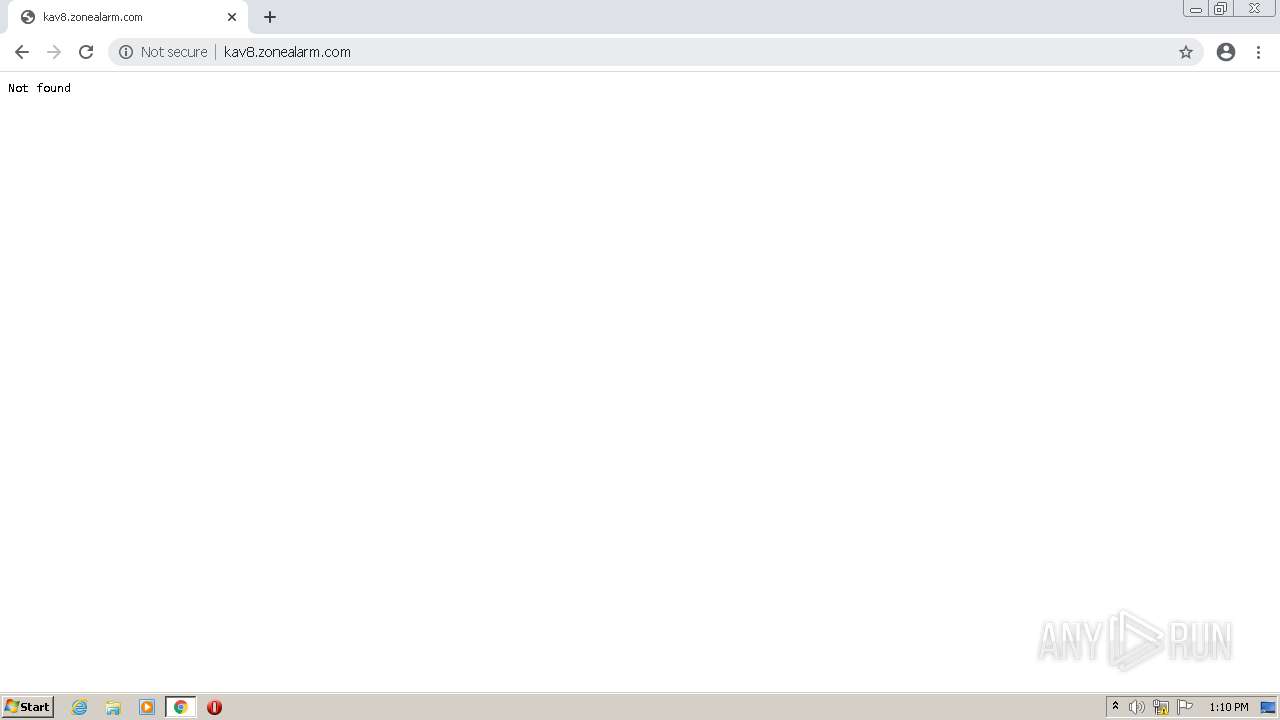1280x720 pixels.
Task: Close the Chrome window
Action: [1255, 9]
